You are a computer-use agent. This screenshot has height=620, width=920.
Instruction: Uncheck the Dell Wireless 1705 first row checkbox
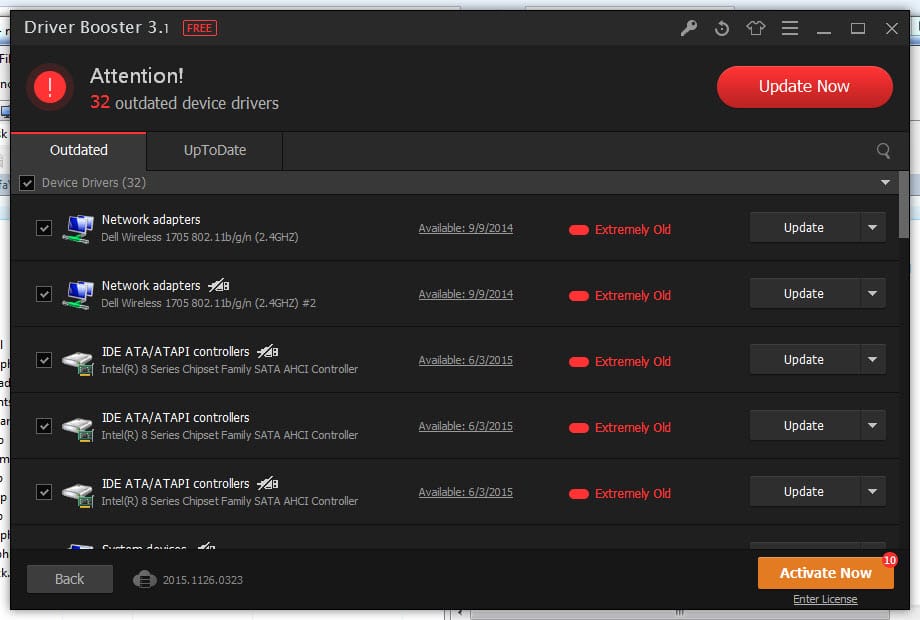[44, 228]
